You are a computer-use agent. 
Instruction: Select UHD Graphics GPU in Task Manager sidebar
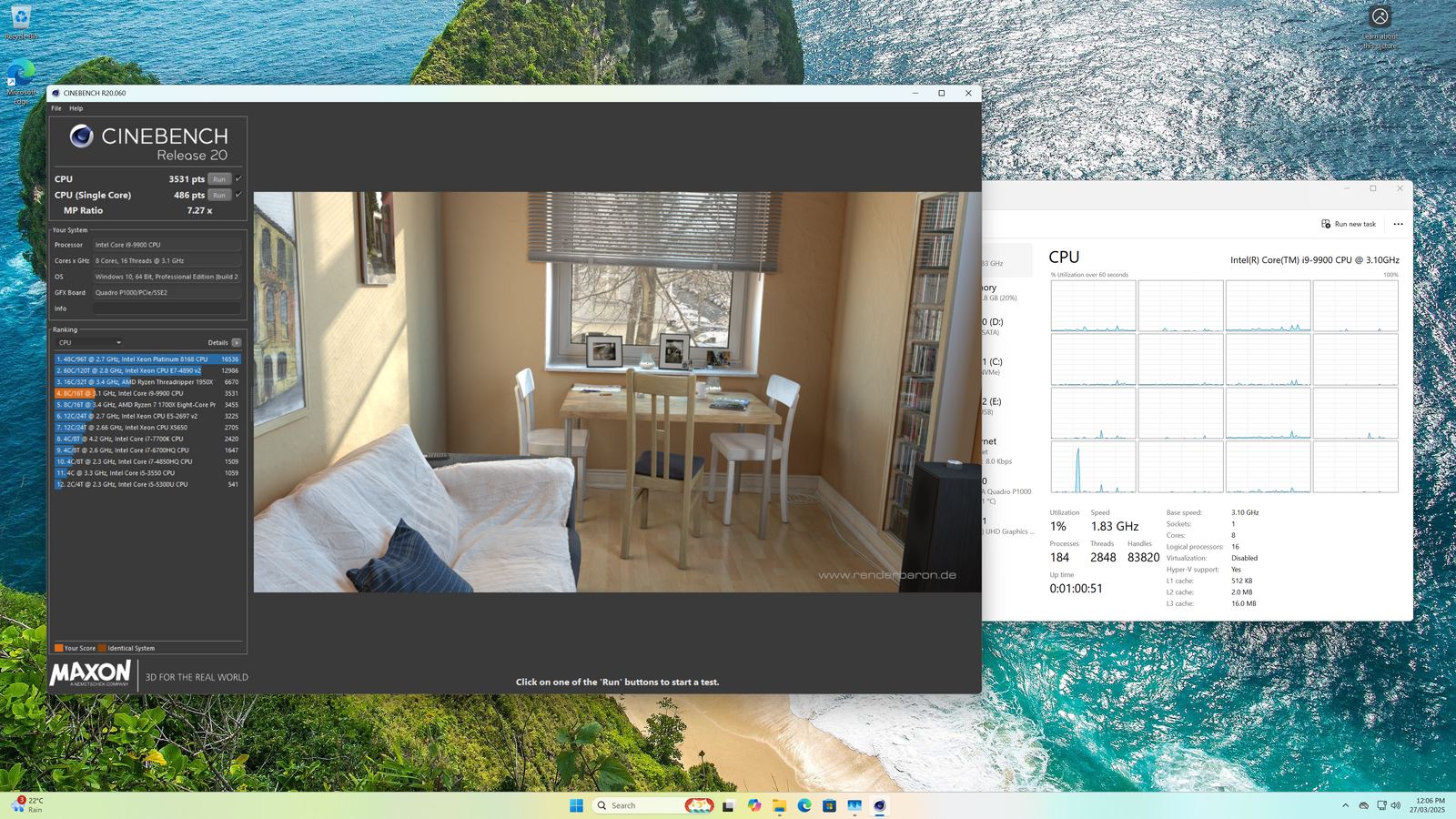(1007, 526)
